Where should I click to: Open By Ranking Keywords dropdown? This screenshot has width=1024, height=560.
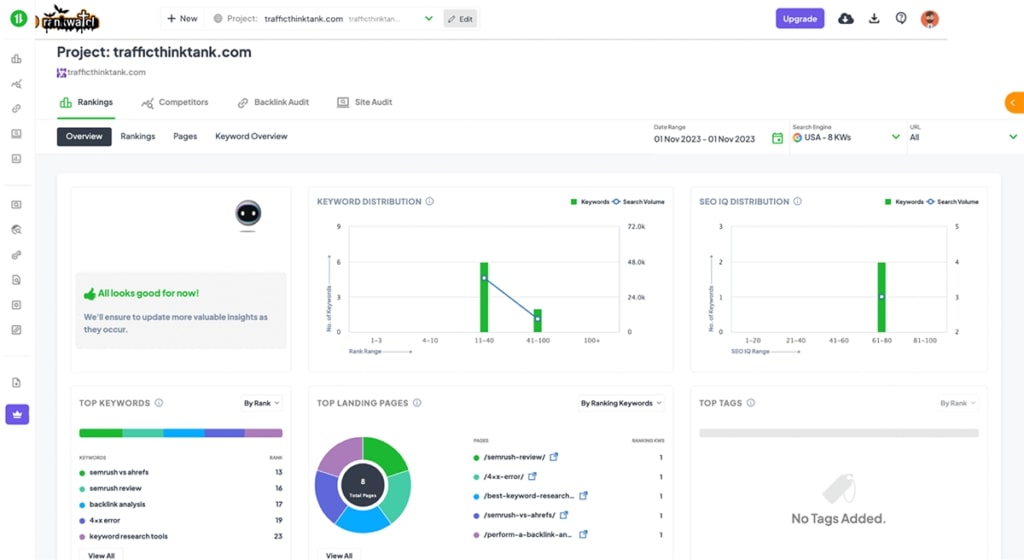point(621,403)
